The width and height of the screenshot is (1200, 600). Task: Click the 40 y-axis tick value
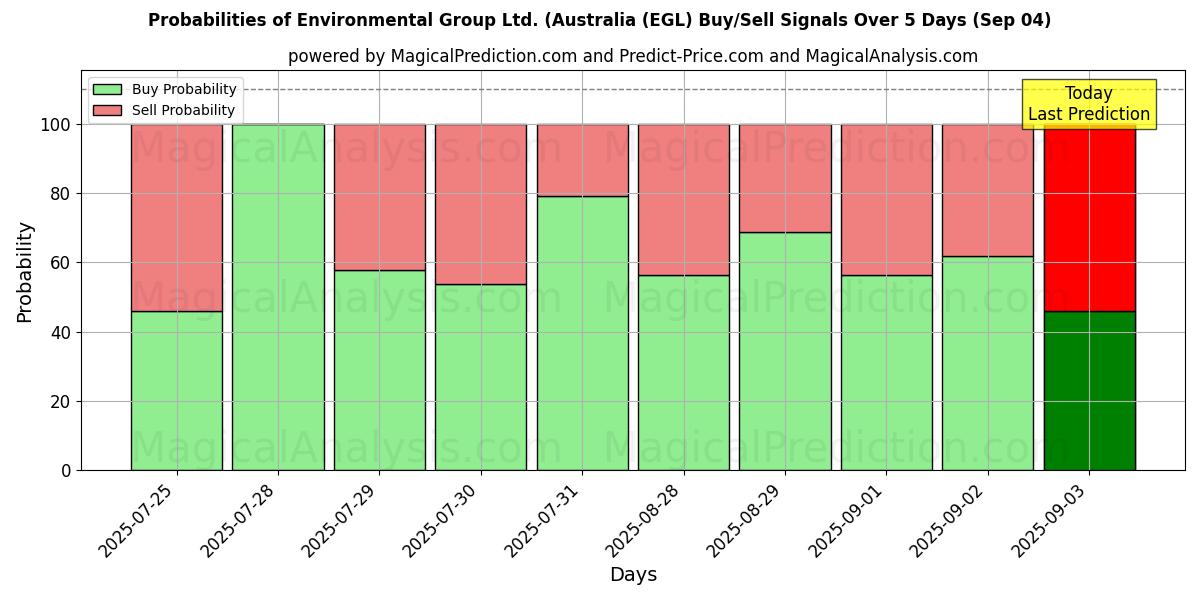pyautogui.click(x=61, y=332)
